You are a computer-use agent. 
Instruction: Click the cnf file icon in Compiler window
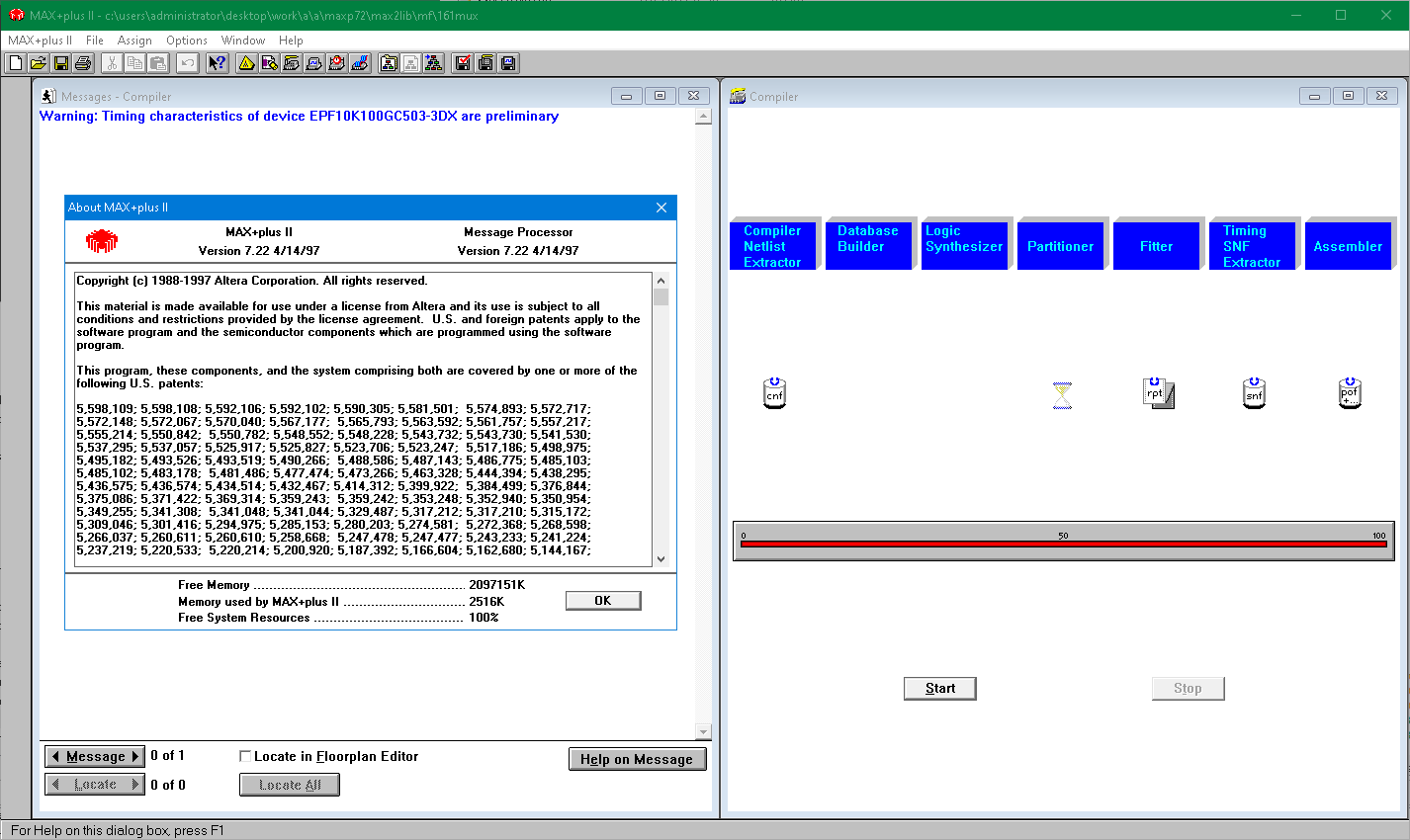(774, 393)
